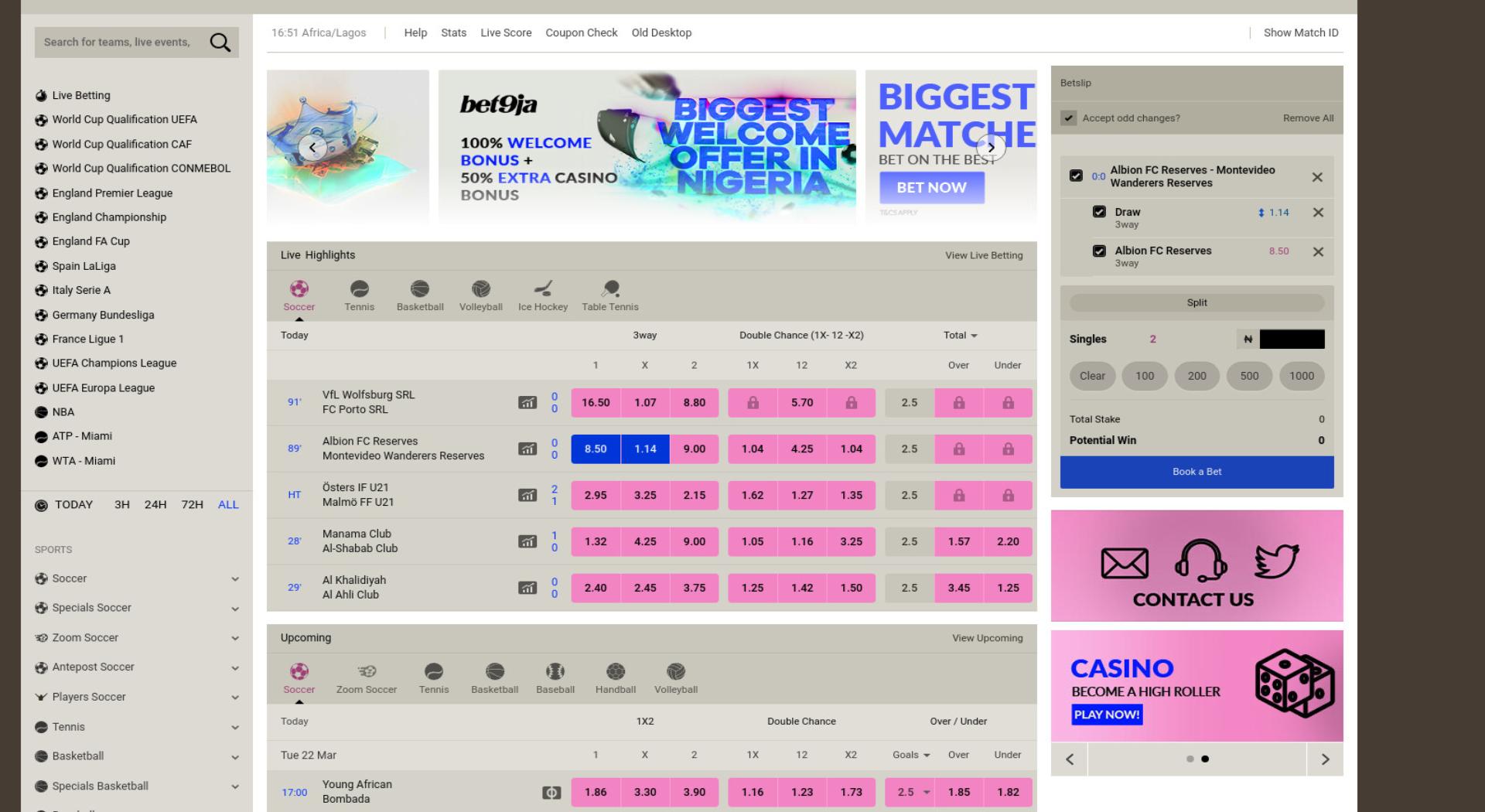Click the stake amount input field
Screen dimensions: 1485x812
click(x=1292, y=339)
